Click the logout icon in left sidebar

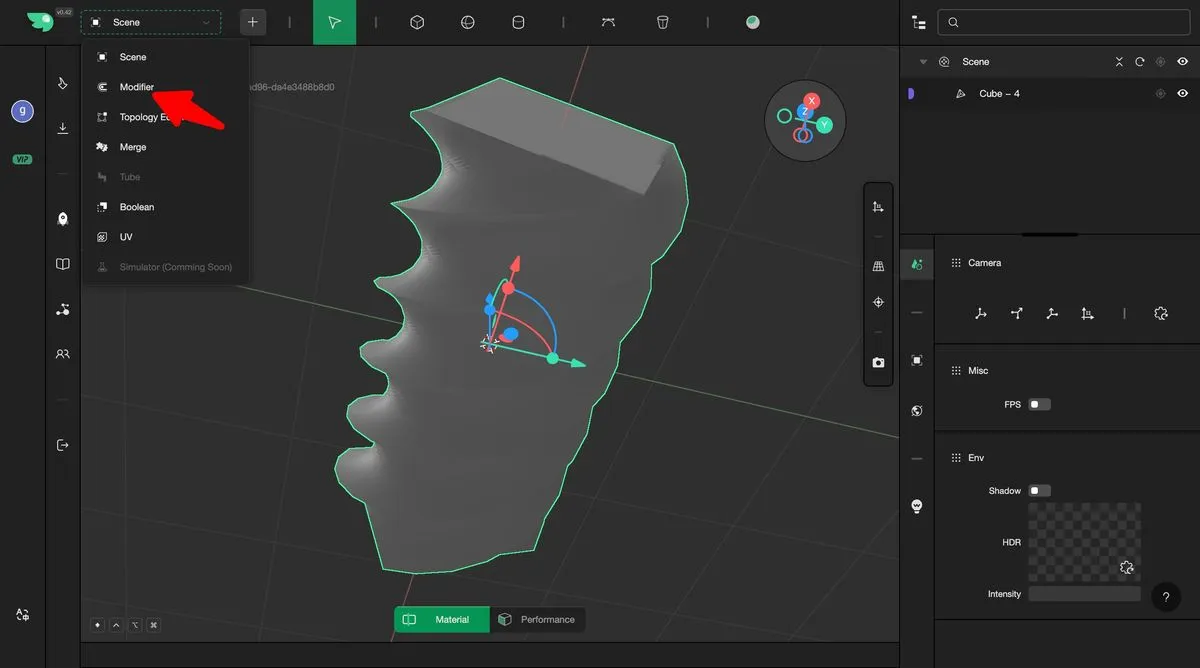[63, 445]
